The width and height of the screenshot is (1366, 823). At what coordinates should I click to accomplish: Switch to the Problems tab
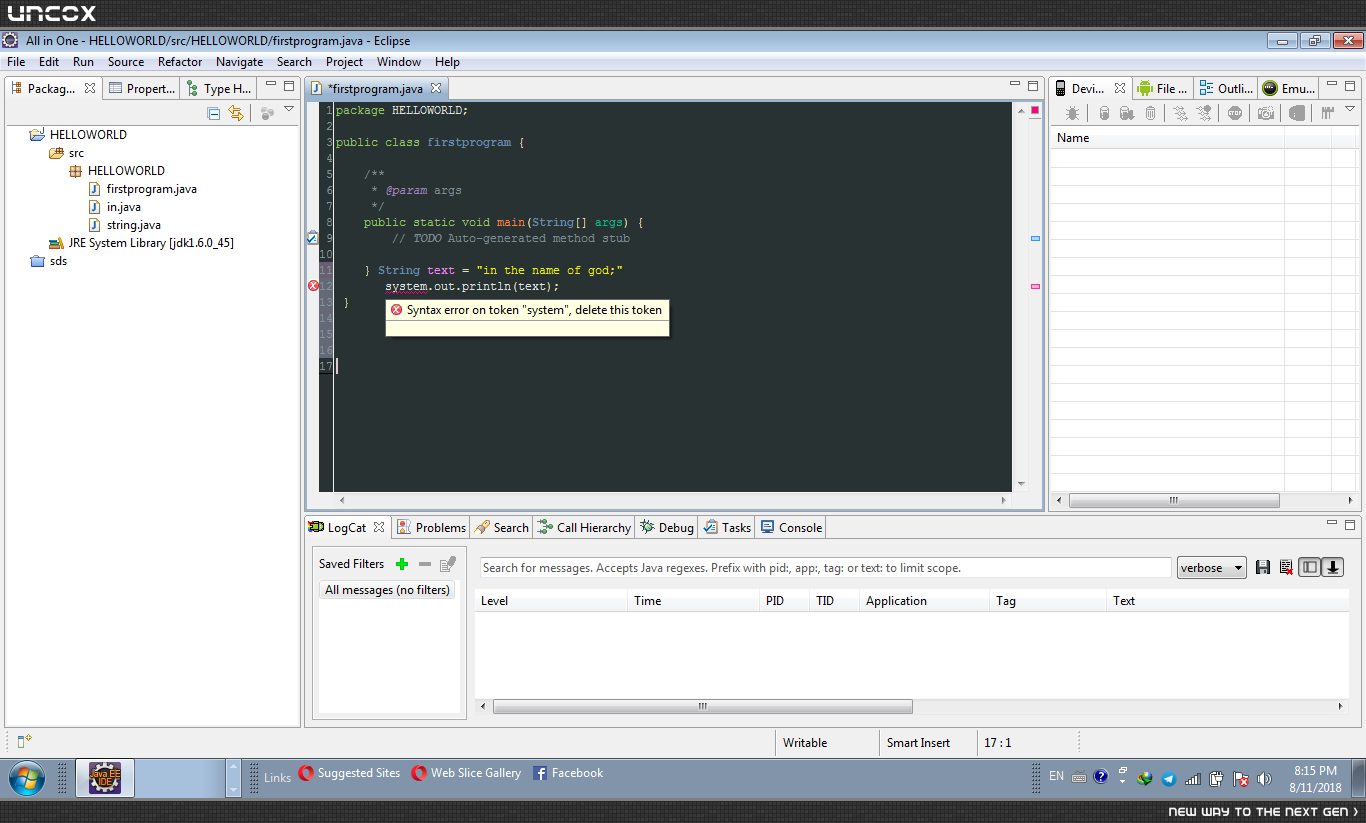tap(431, 527)
